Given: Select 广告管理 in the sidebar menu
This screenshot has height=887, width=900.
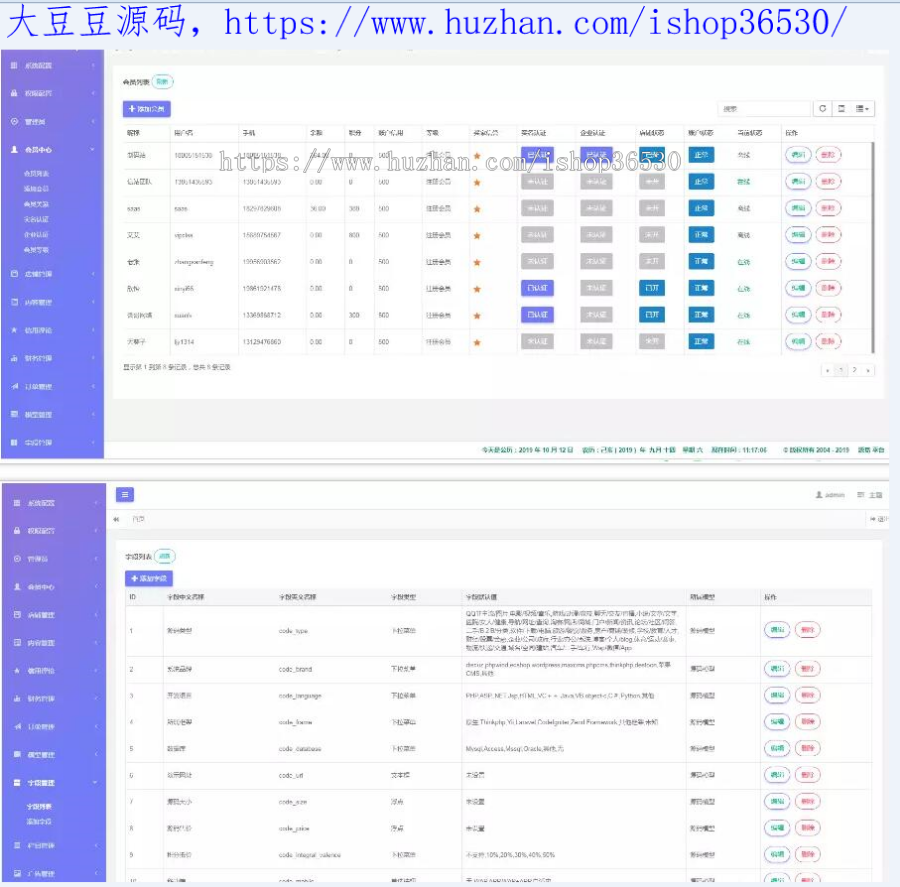Looking at the screenshot, I should tap(40, 874).
